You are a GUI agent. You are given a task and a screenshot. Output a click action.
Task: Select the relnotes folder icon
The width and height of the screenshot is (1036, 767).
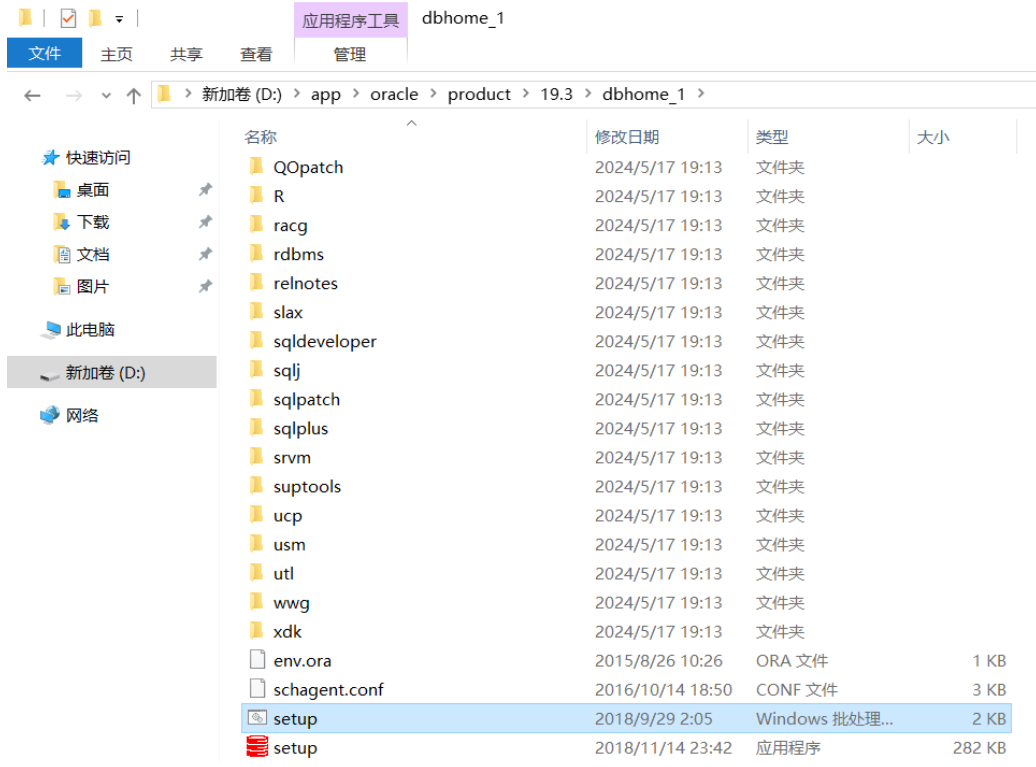257,282
